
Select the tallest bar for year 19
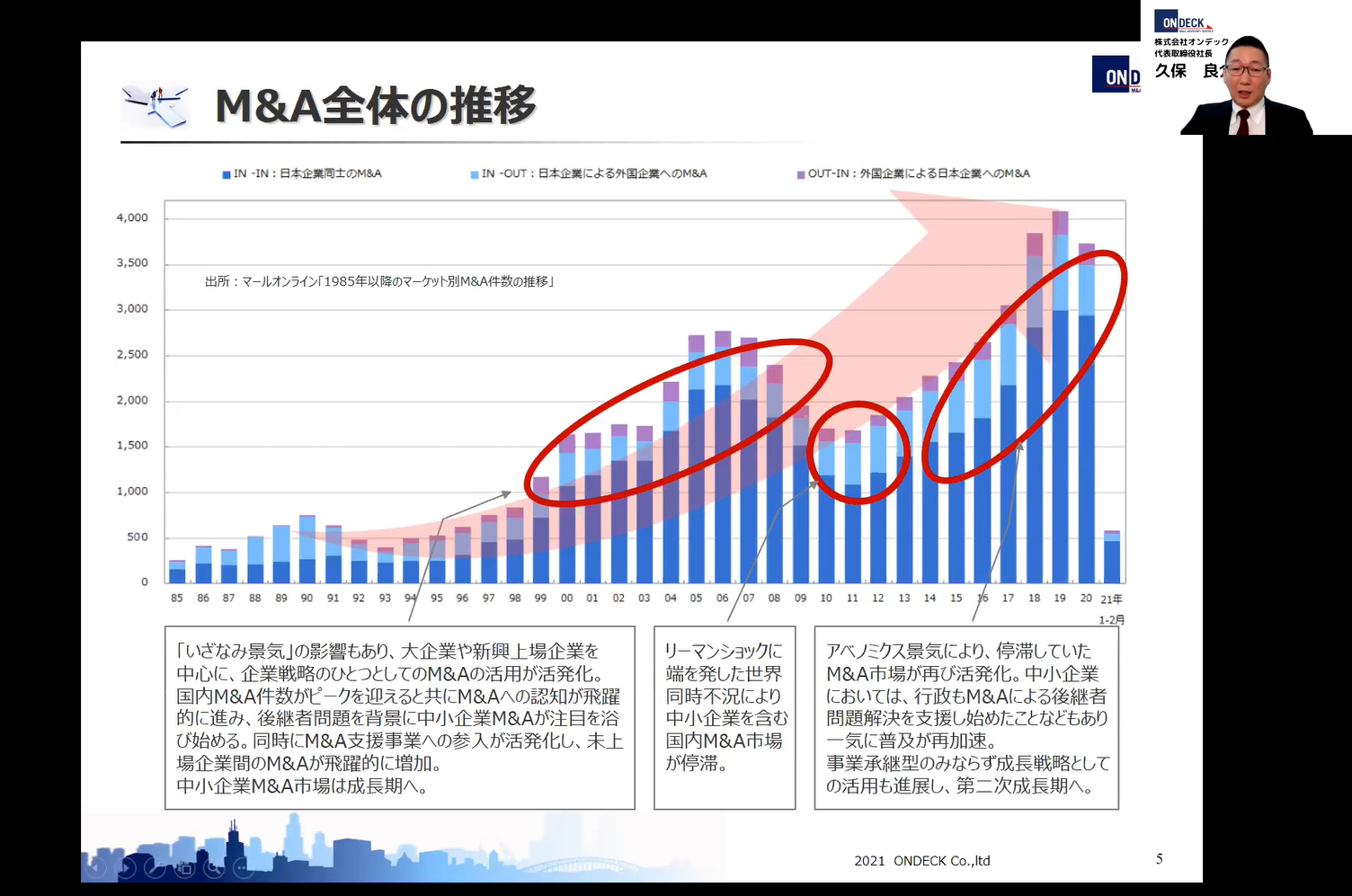(x=1060, y=396)
